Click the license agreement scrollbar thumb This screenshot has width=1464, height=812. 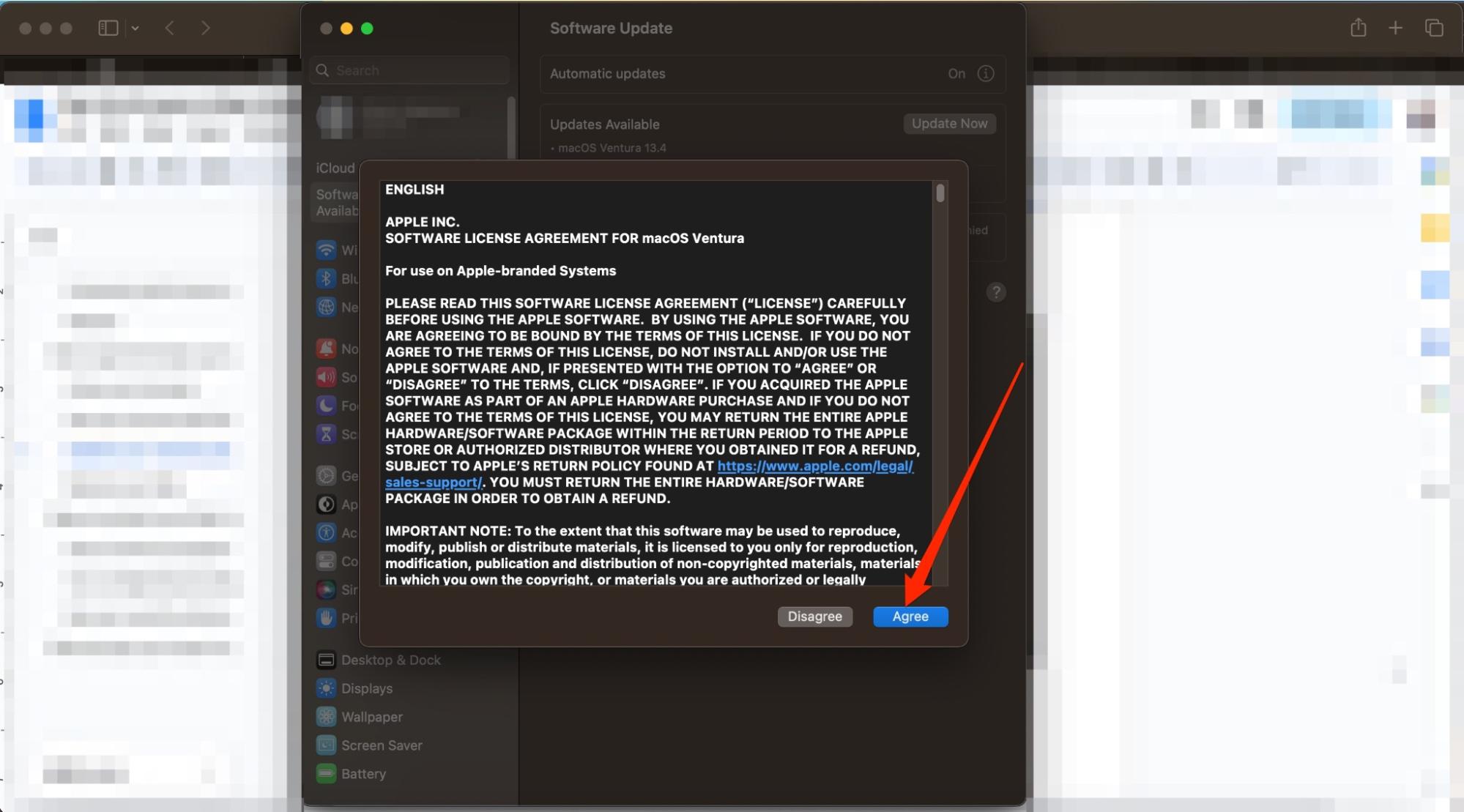(940, 193)
